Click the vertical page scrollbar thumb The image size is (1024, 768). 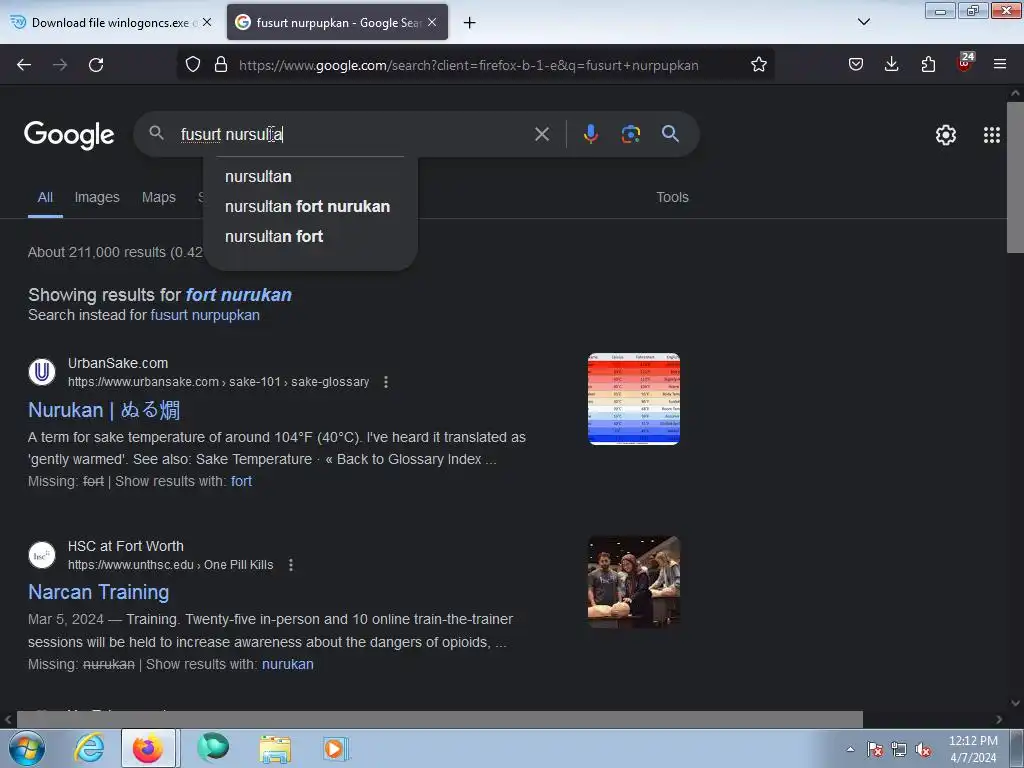click(x=1015, y=176)
